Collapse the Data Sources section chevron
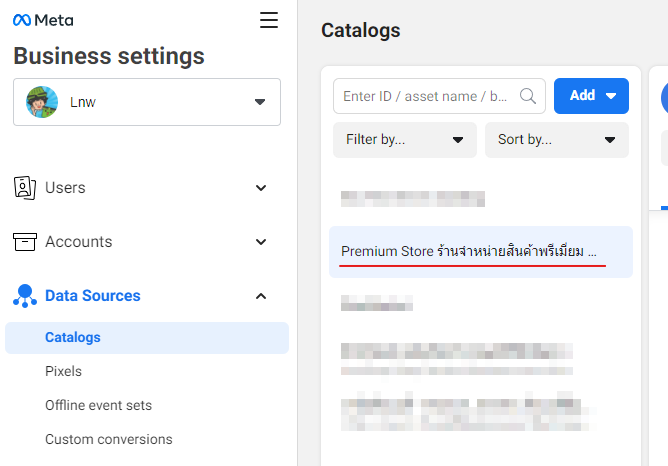 coord(261,296)
